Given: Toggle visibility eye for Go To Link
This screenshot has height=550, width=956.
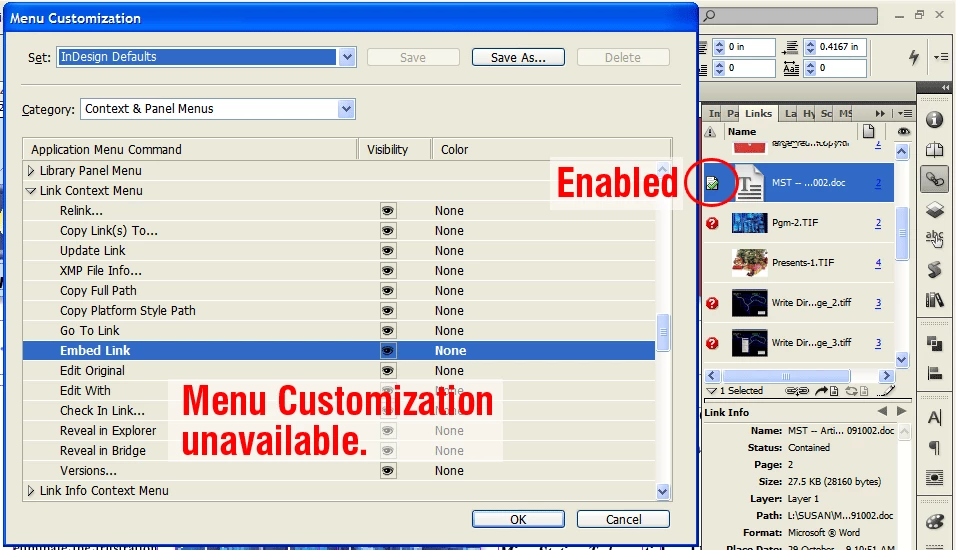Looking at the screenshot, I should [388, 330].
